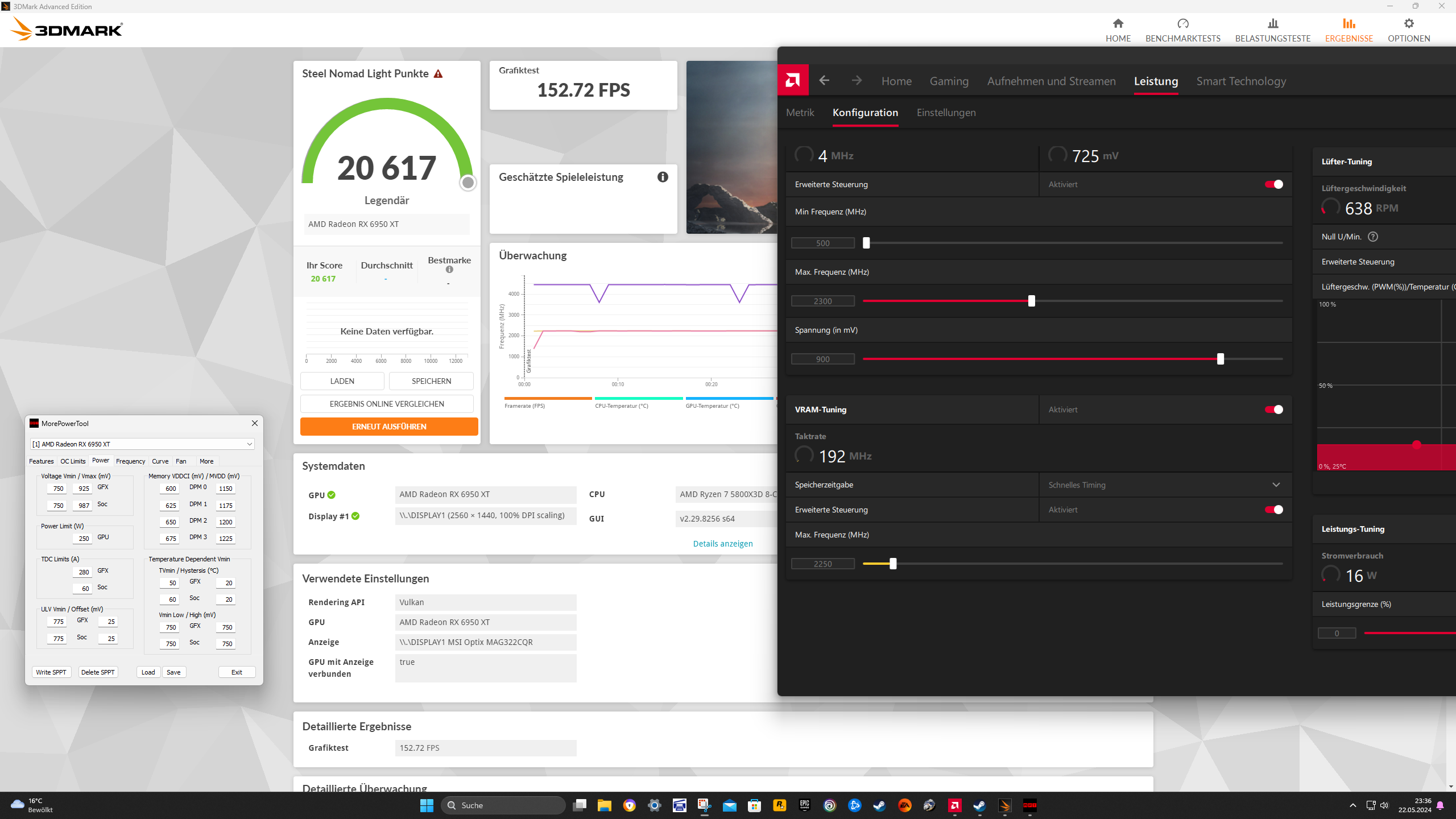The height and width of the screenshot is (819, 1456).
Task: Turn off VRAM-Tuning toggle
Action: 1273,409
